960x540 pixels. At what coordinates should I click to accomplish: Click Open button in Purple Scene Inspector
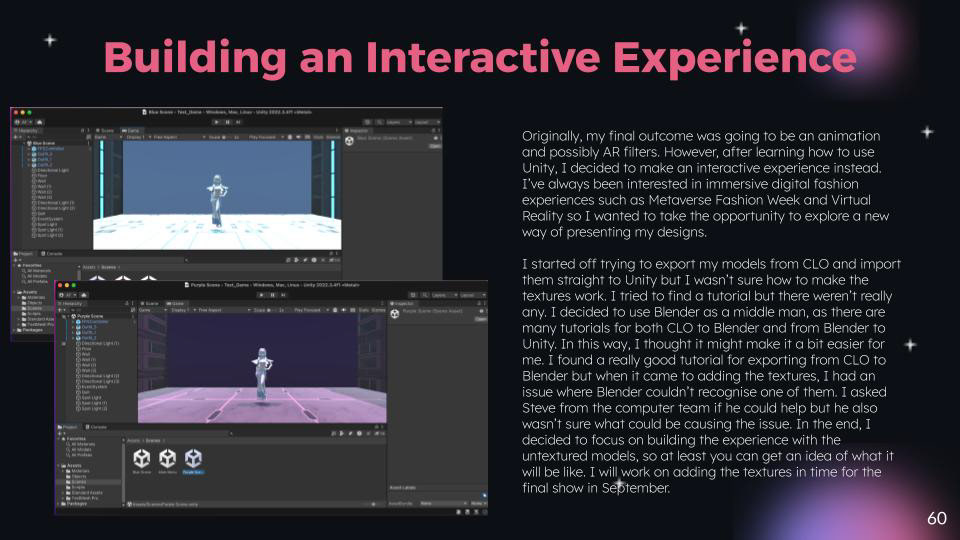481,319
